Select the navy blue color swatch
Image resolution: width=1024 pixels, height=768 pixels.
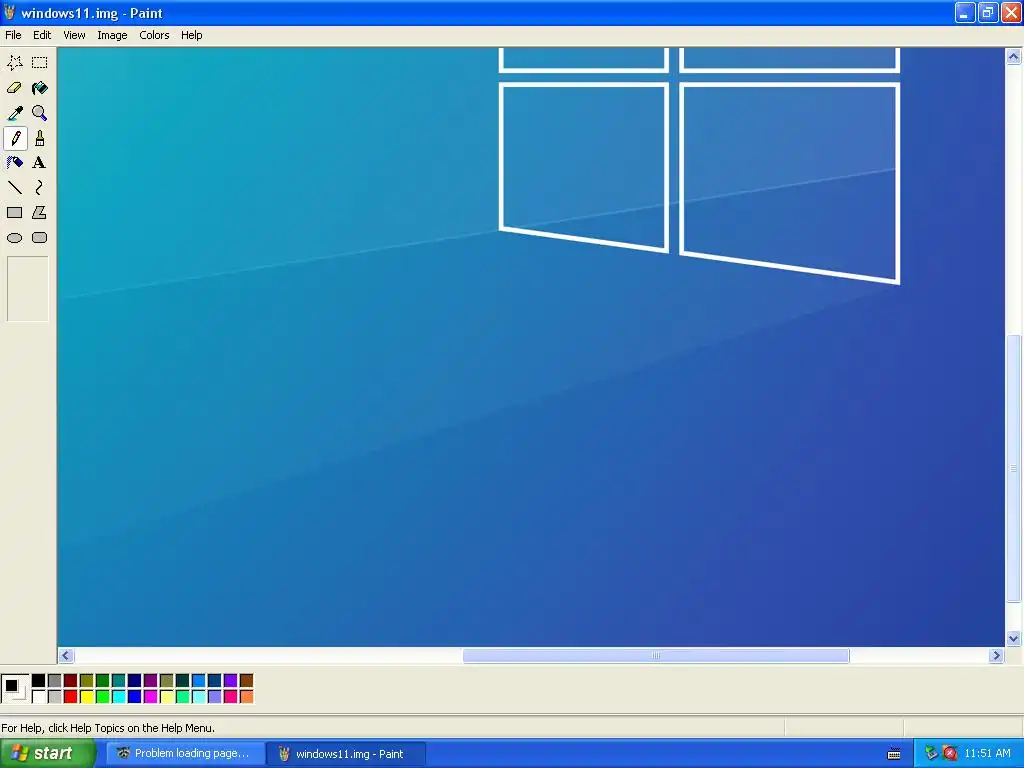(135, 681)
